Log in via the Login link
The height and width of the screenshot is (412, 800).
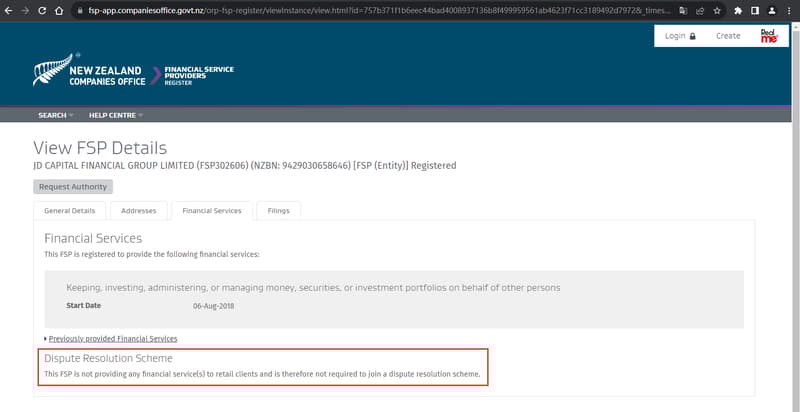click(x=680, y=36)
